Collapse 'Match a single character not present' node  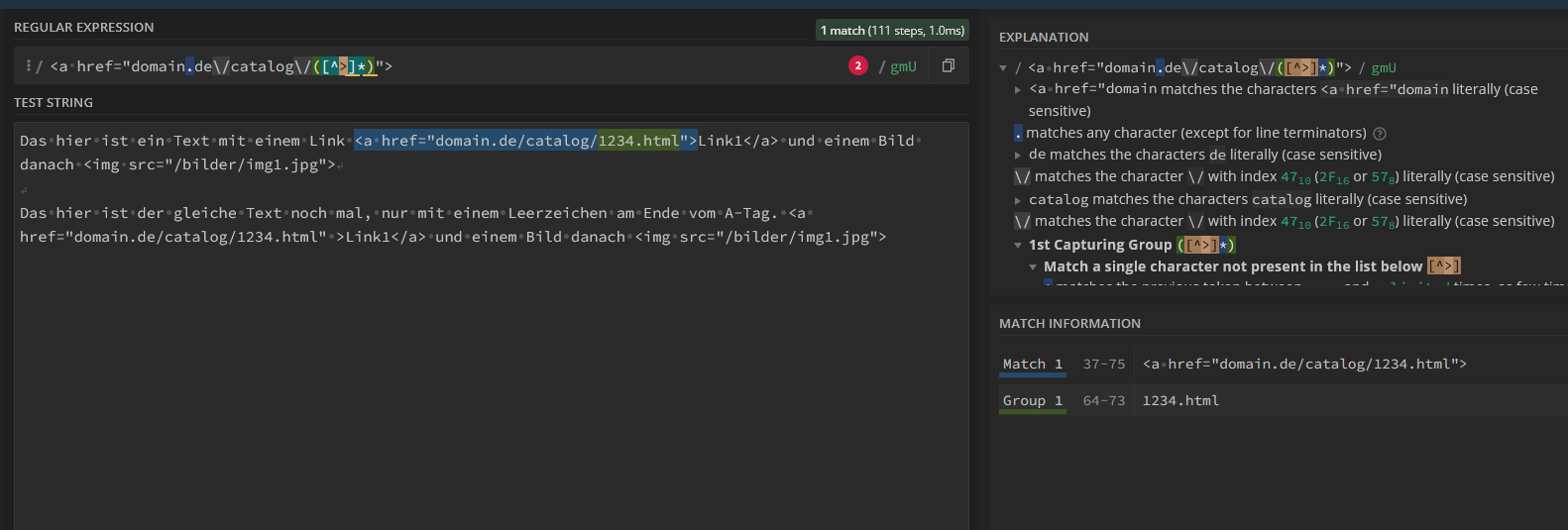pos(1033,267)
